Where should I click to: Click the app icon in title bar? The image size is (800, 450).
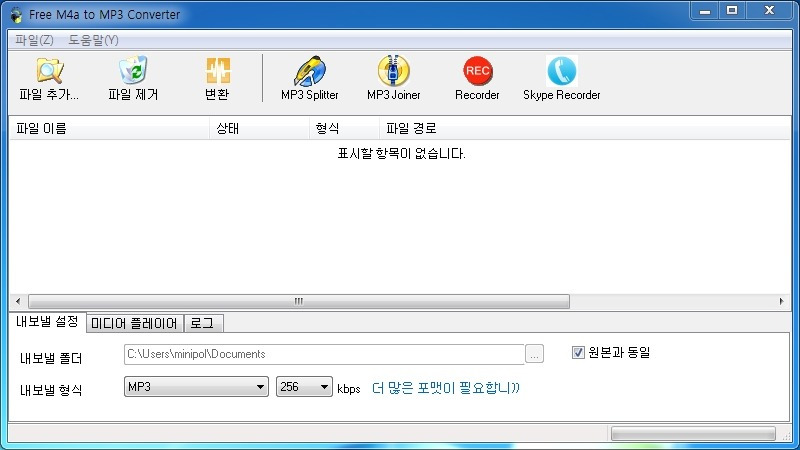point(16,15)
